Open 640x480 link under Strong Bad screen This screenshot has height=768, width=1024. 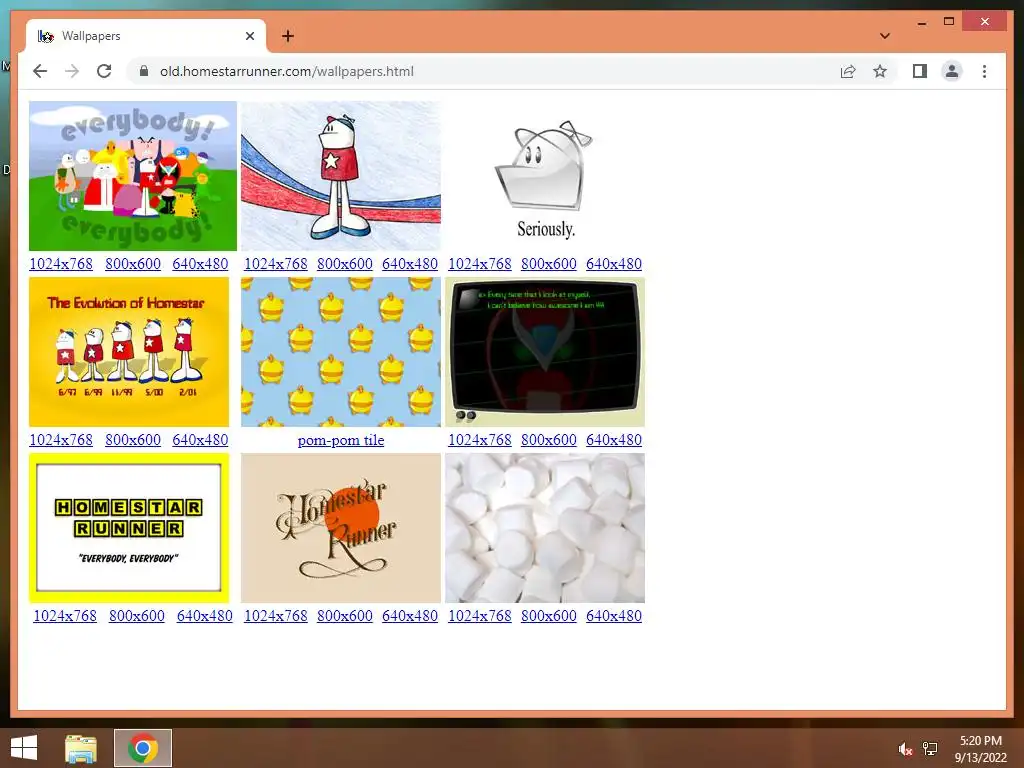614,440
